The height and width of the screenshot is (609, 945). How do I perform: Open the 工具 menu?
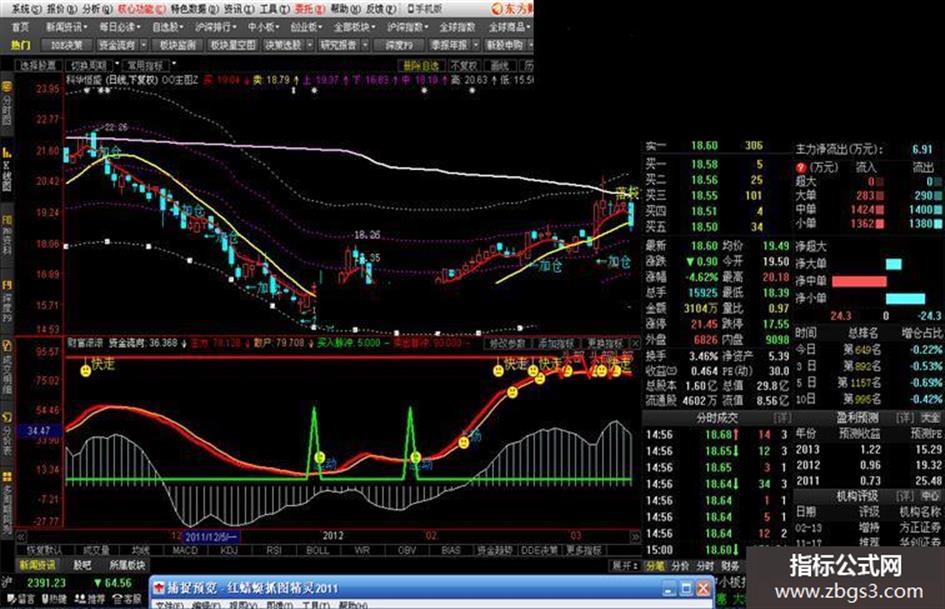tap(274, 8)
